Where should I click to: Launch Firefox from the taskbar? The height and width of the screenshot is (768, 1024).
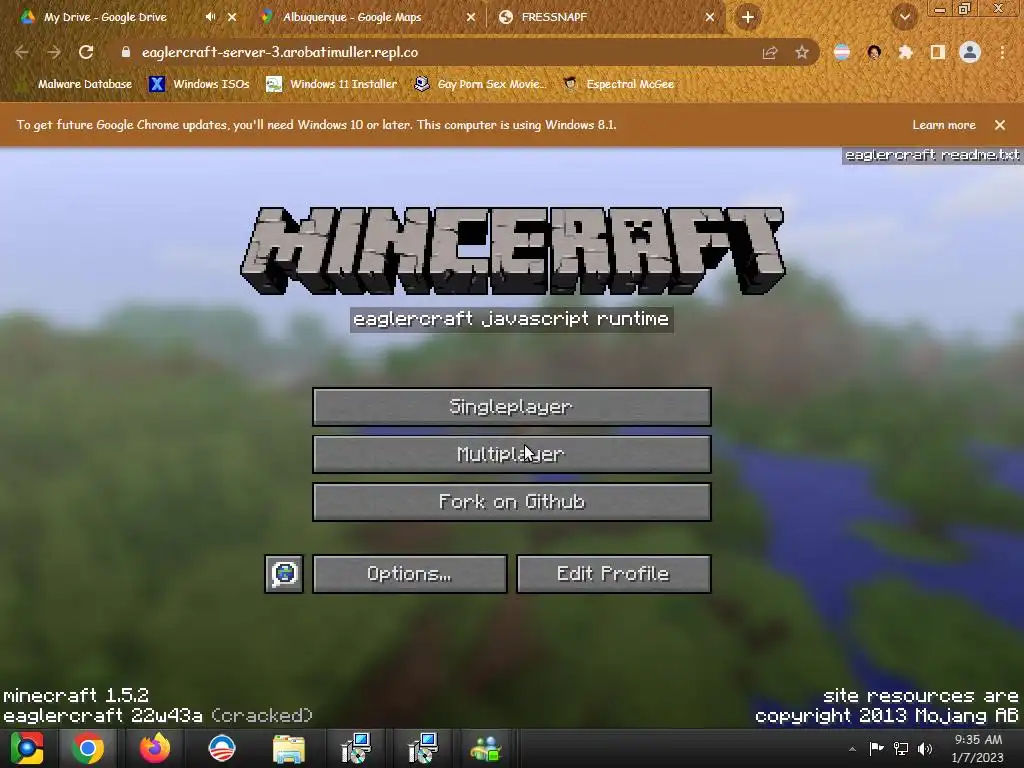(155, 748)
